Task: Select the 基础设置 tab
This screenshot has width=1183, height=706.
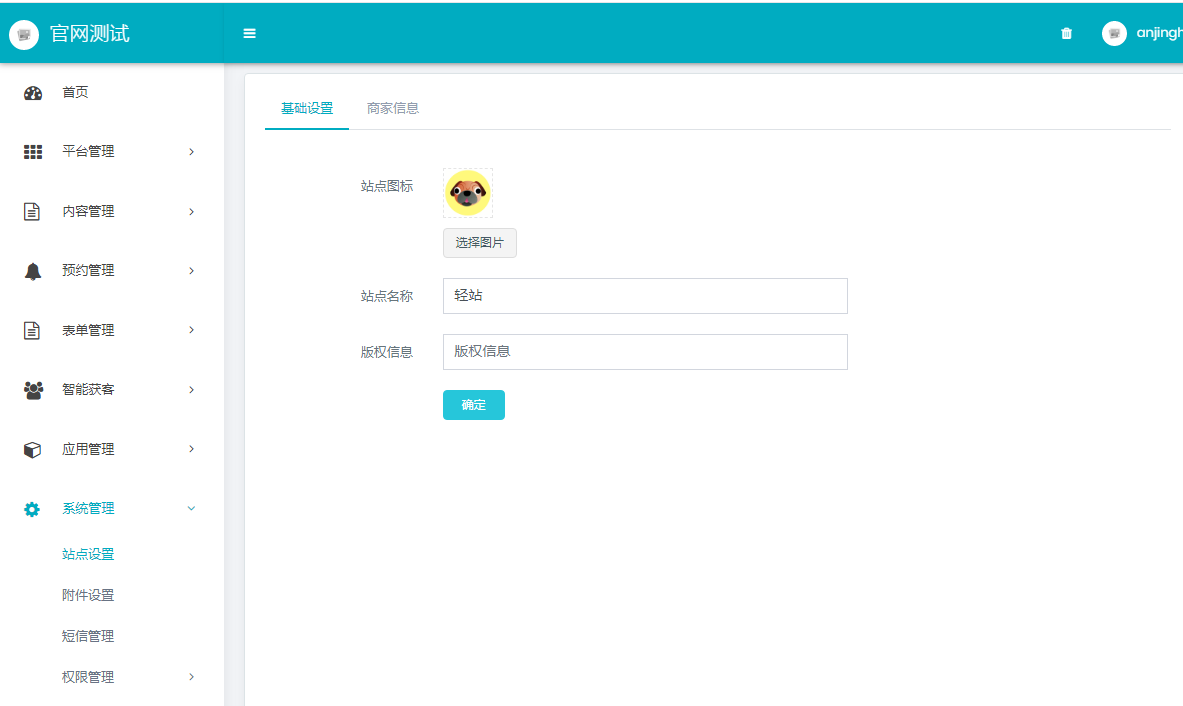Action: [307, 108]
